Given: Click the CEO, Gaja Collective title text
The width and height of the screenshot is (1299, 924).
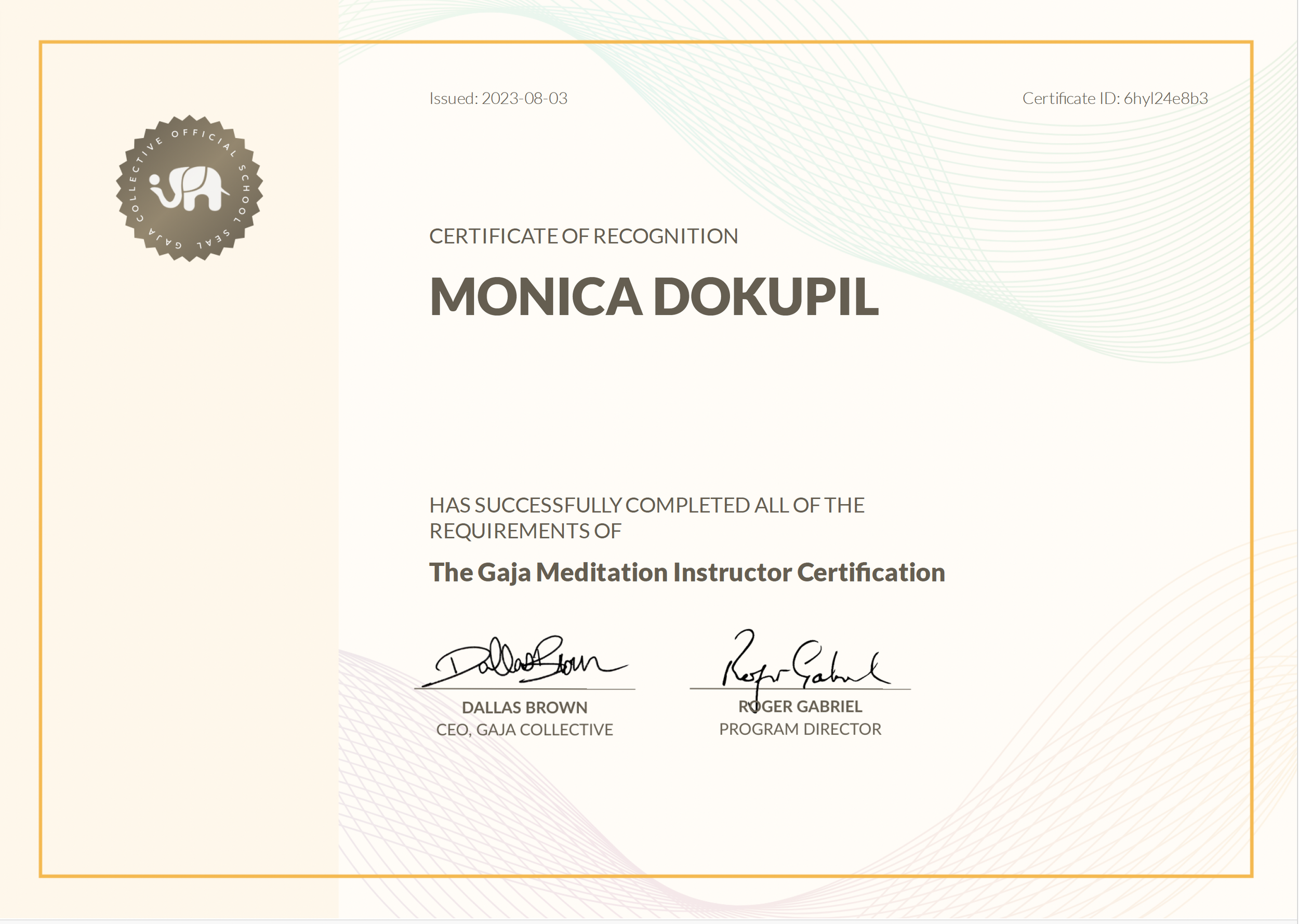Looking at the screenshot, I should coord(524,730).
